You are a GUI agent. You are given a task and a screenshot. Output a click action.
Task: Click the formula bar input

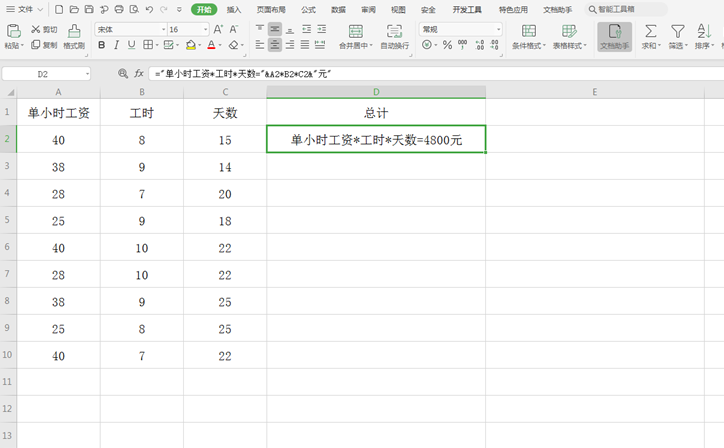[436, 73]
